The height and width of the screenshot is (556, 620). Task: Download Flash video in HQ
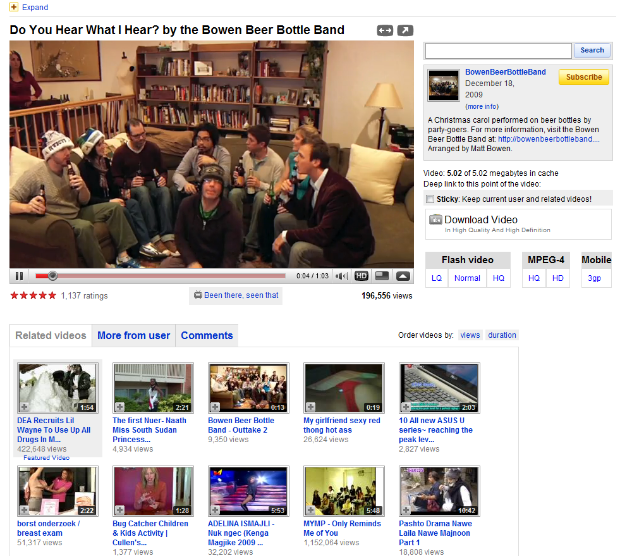pyautogui.click(x=498, y=278)
